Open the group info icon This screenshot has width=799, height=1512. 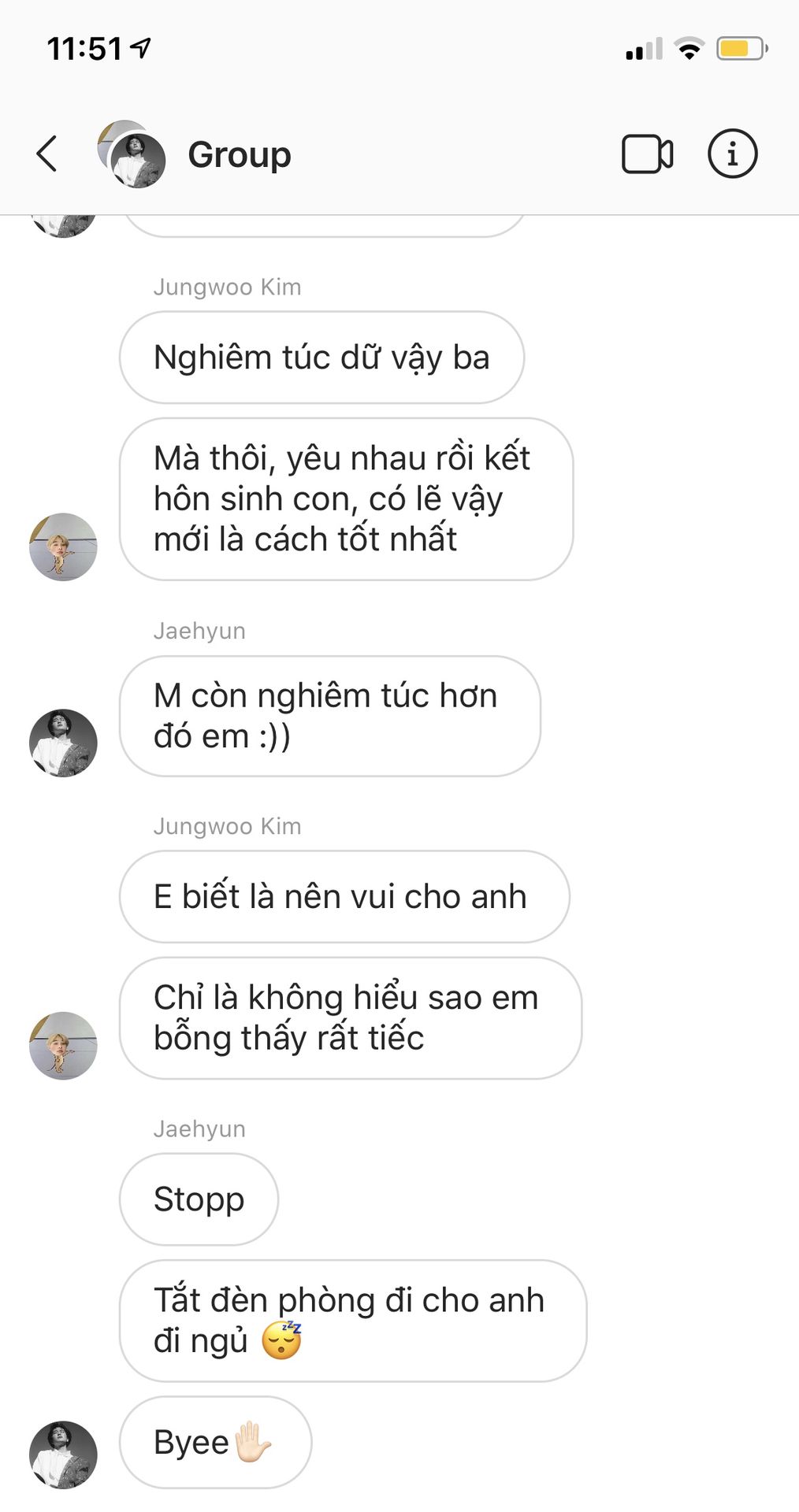click(732, 154)
